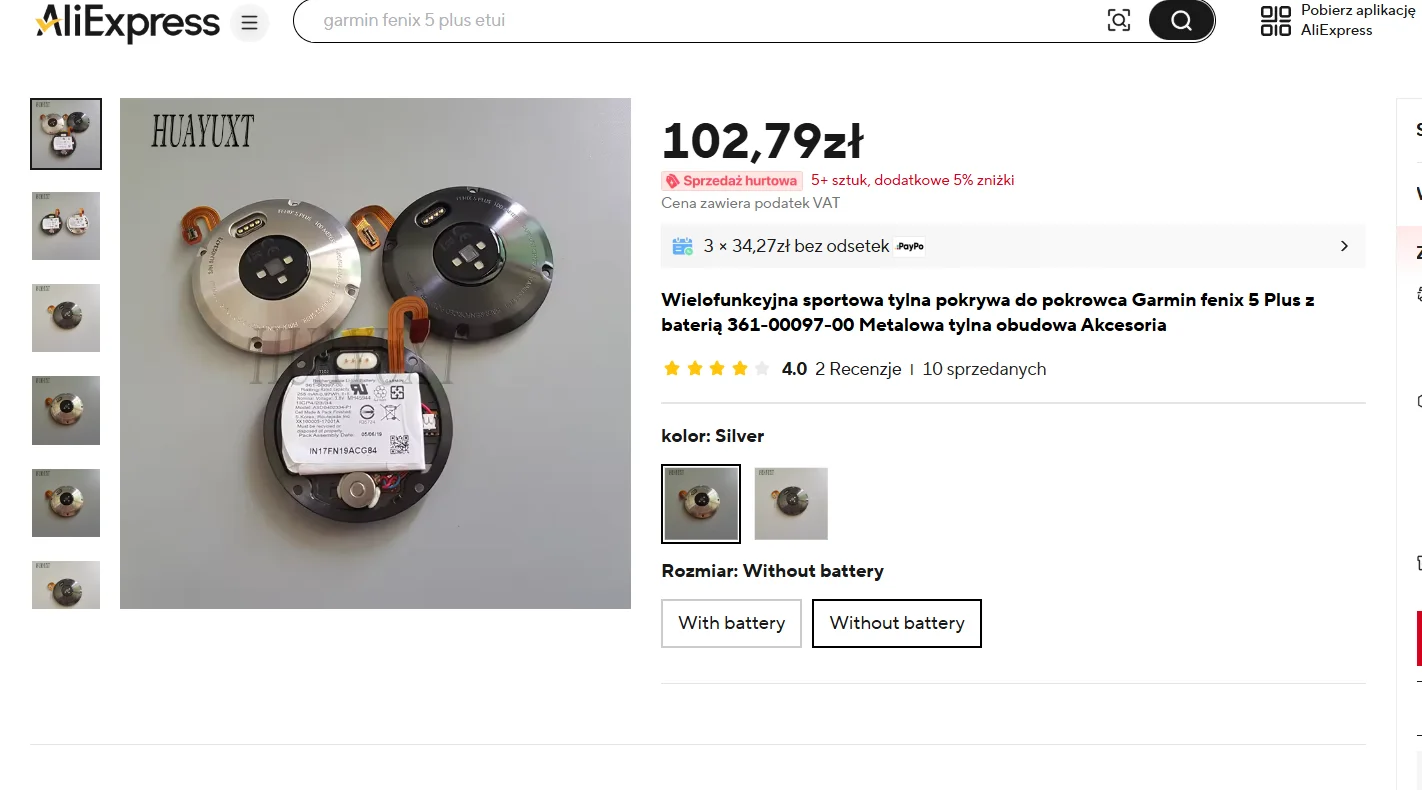1422x790 pixels.
Task: Open the hamburger categories menu
Action: point(249,22)
